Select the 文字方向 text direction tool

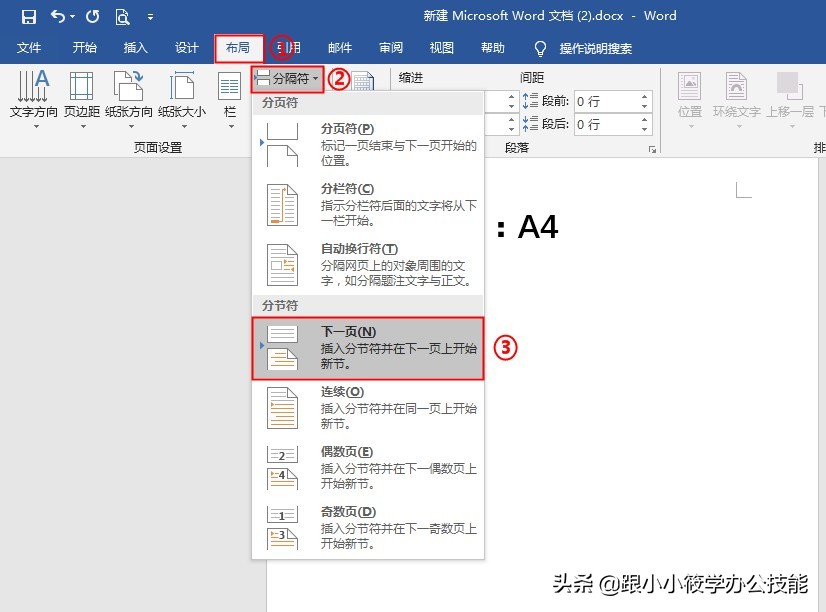click(33, 95)
